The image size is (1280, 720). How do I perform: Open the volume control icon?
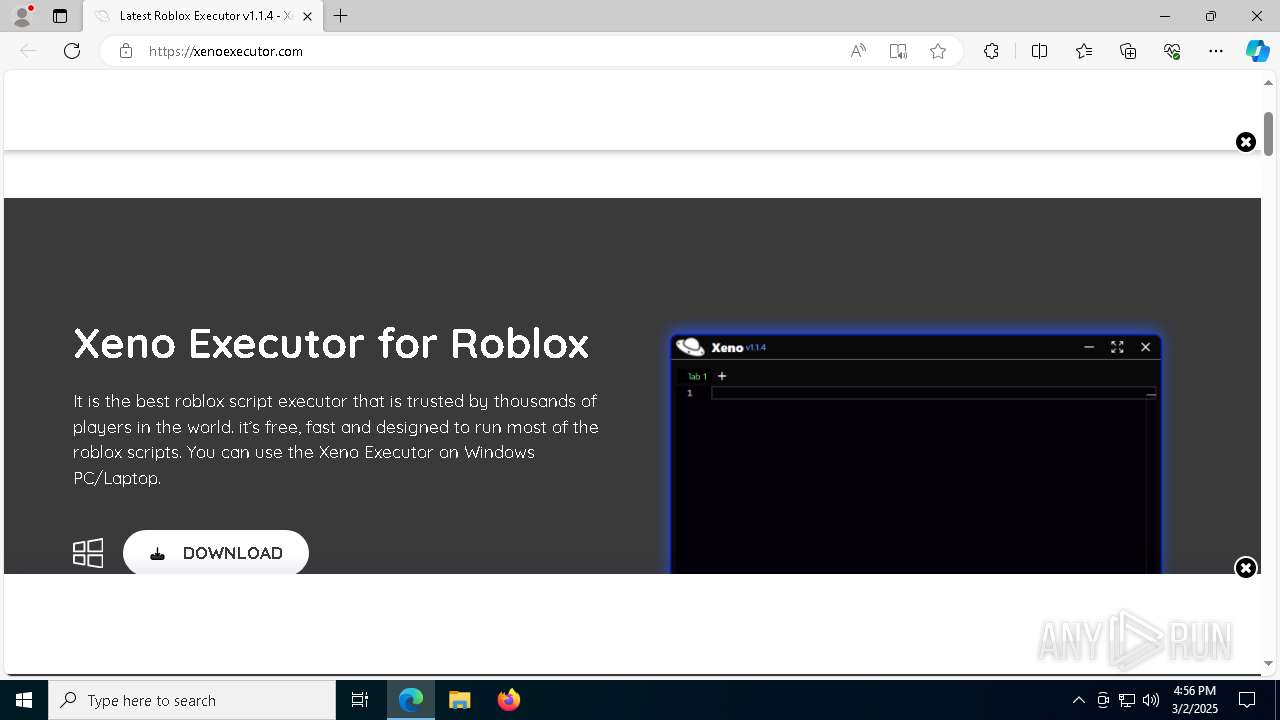click(1150, 700)
